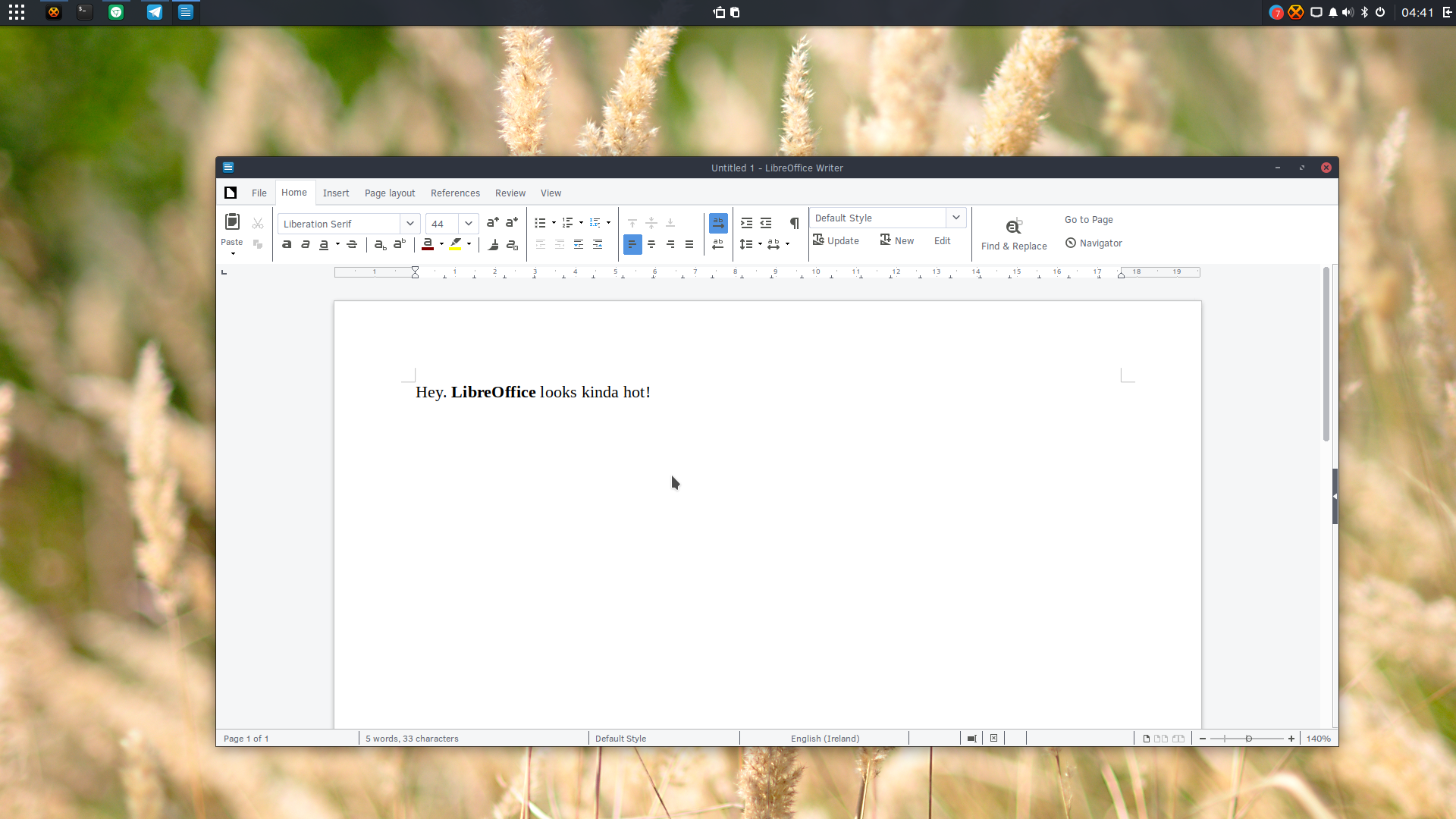Click the character spacing icon
This screenshot has width=1456, height=819.
click(773, 244)
